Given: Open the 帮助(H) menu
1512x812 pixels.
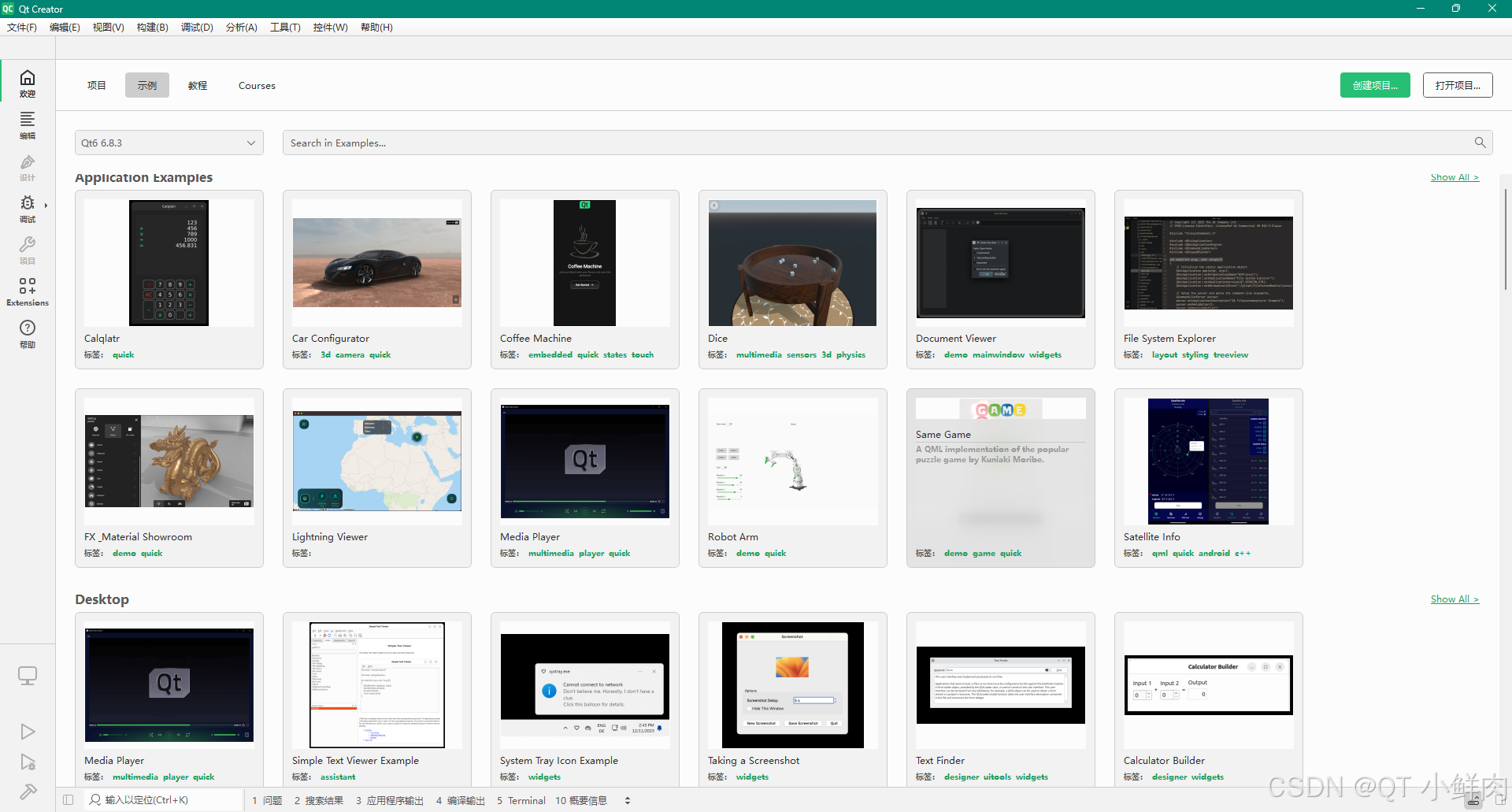Looking at the screenshot, I should click(x=376, y=27).
